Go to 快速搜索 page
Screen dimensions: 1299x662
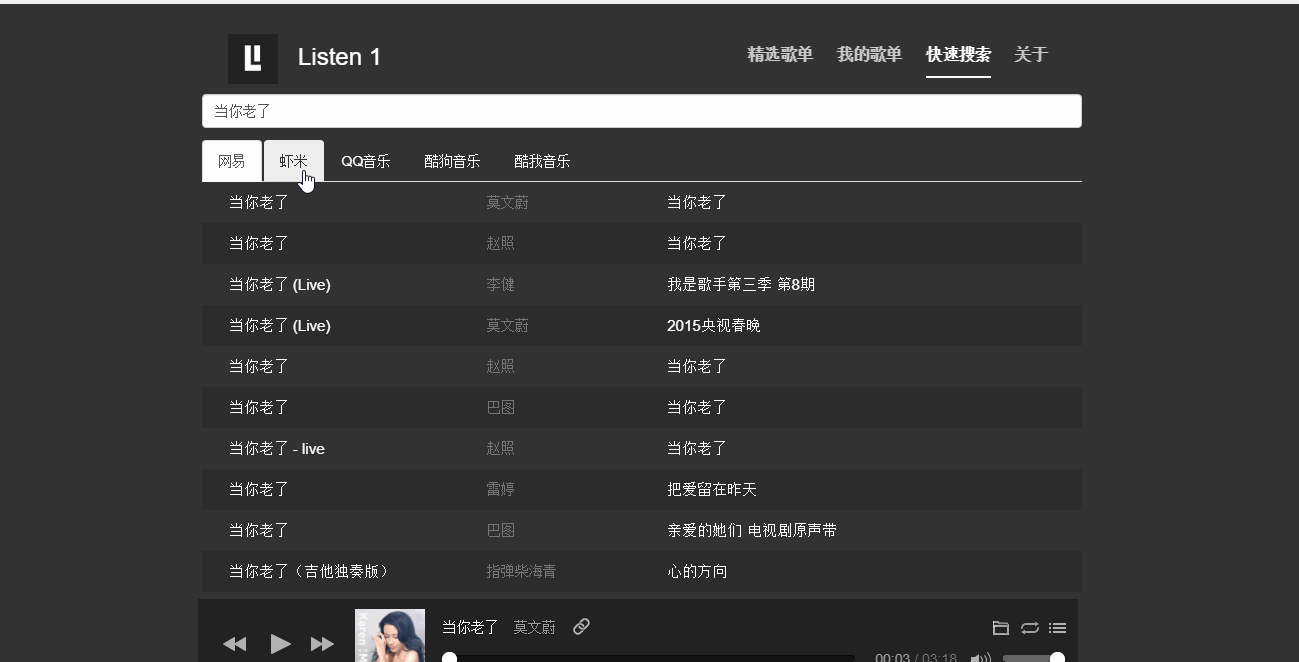tap(958, 55)
